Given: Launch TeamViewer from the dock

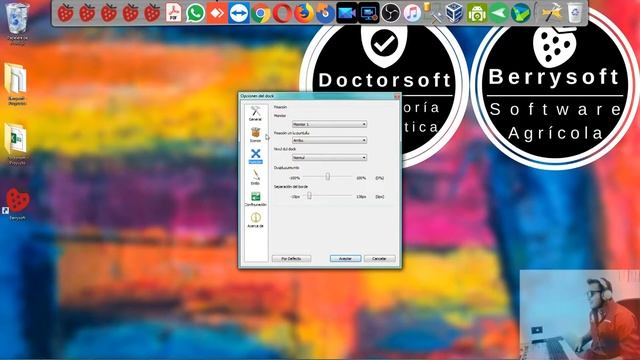Looking at the screenshot, I should point(239,13).
